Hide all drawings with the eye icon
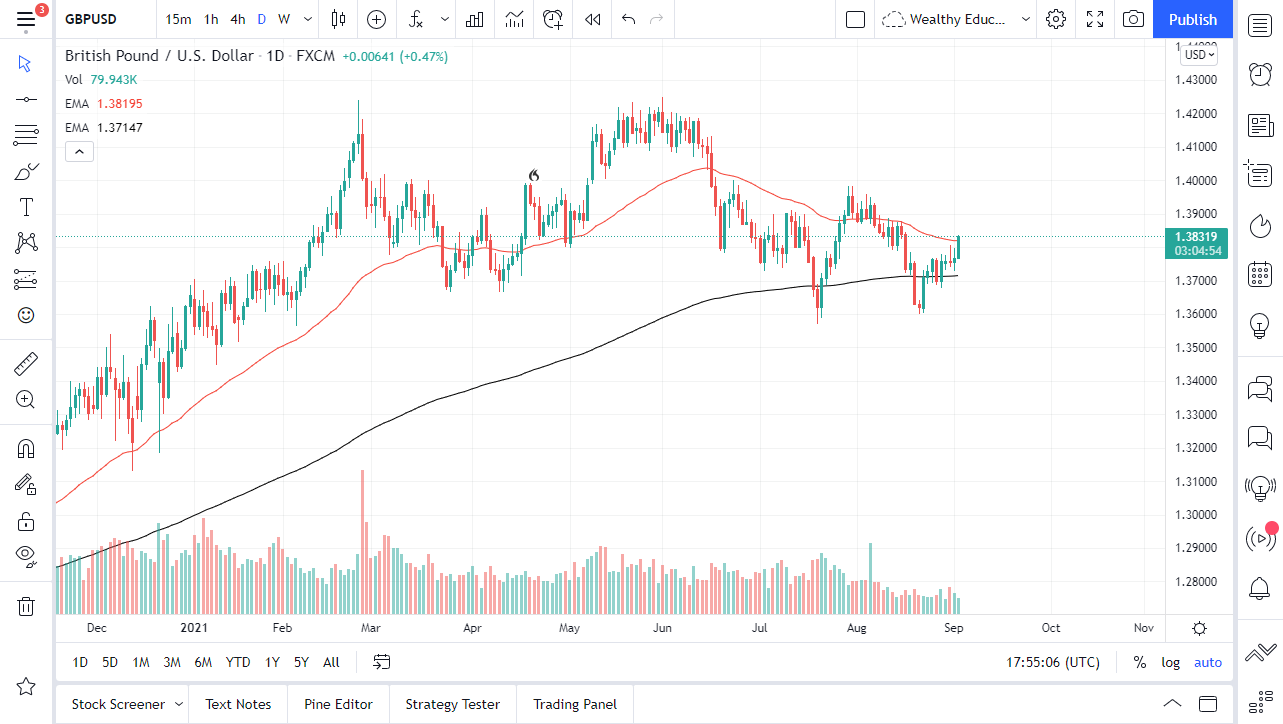Viewport: 1283px width, 724px height. tap(25, 556)
